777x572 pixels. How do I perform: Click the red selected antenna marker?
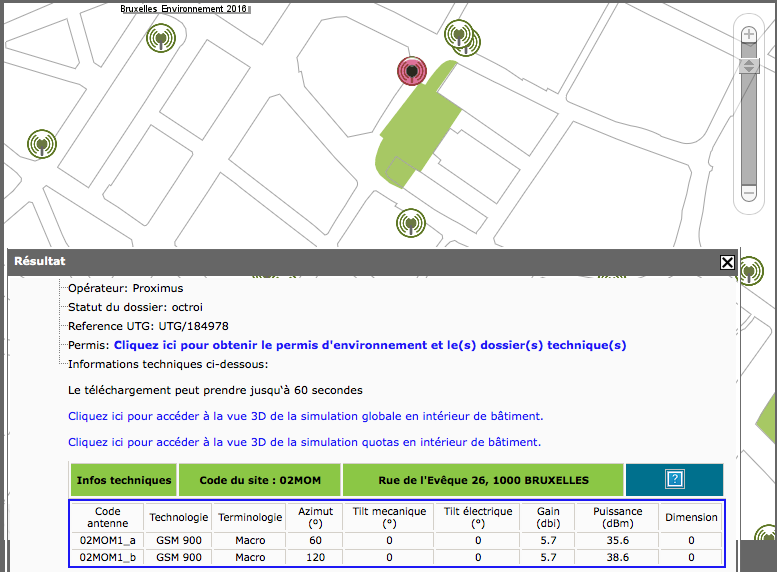click(x=411, y=71)
